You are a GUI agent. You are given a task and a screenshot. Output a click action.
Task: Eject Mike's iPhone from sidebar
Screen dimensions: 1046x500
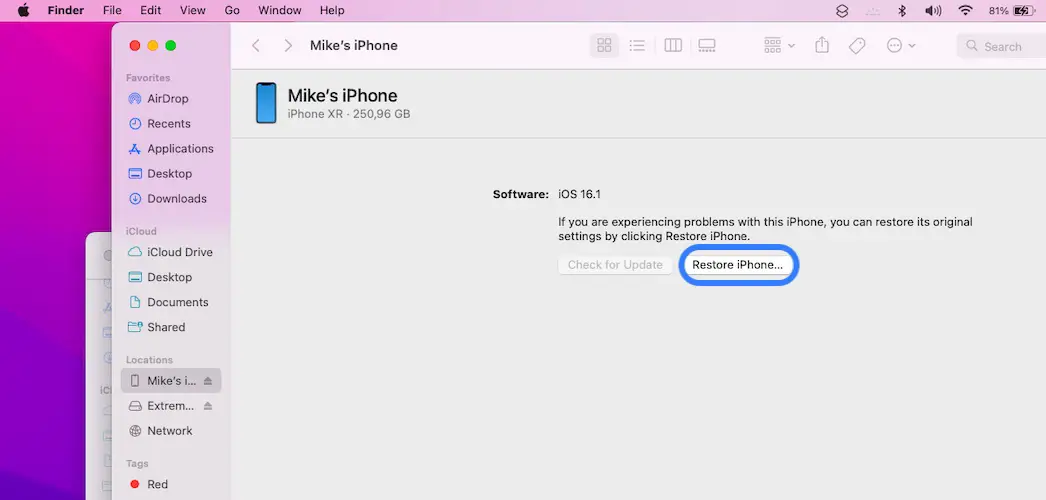tap(208, 381)
